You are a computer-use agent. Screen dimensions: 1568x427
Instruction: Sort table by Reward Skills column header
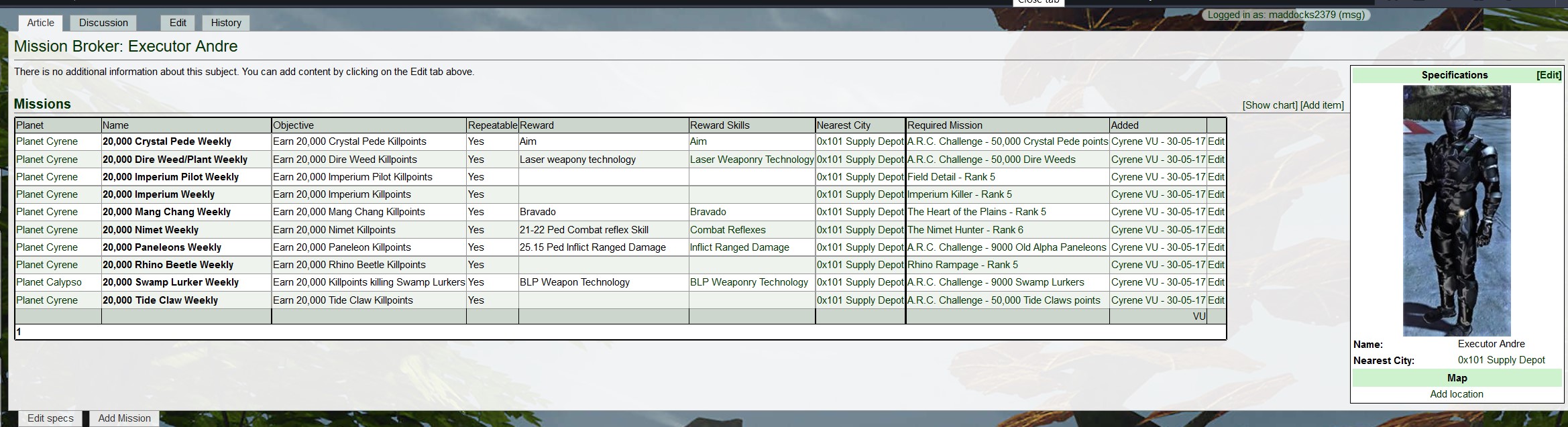coord(720,125)
